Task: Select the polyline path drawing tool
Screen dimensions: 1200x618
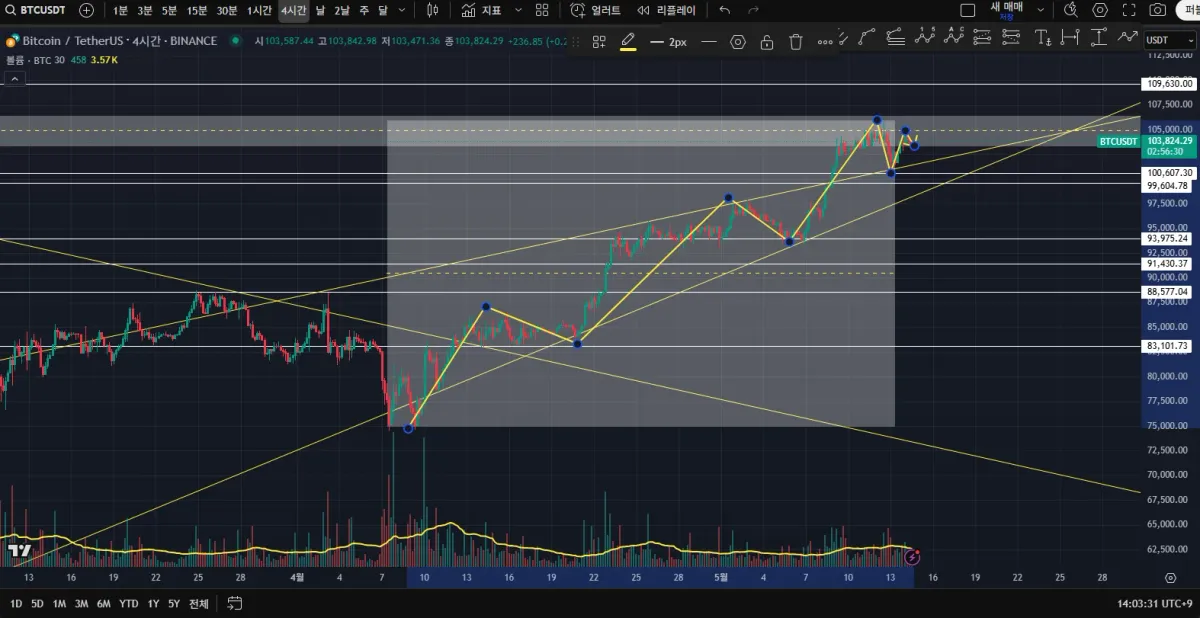Action: pyautogui.click(x=866, y=38)
